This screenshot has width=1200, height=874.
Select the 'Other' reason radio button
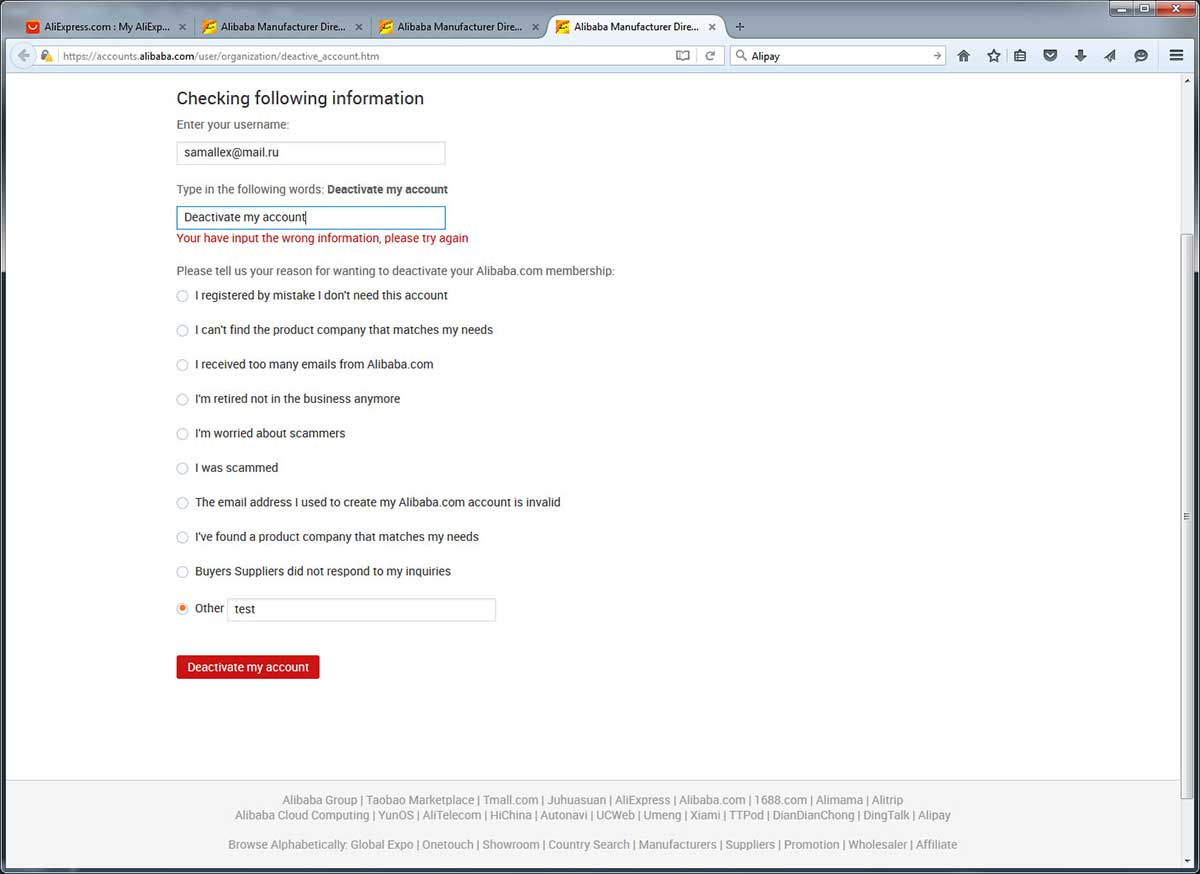[x=182, y=608]
